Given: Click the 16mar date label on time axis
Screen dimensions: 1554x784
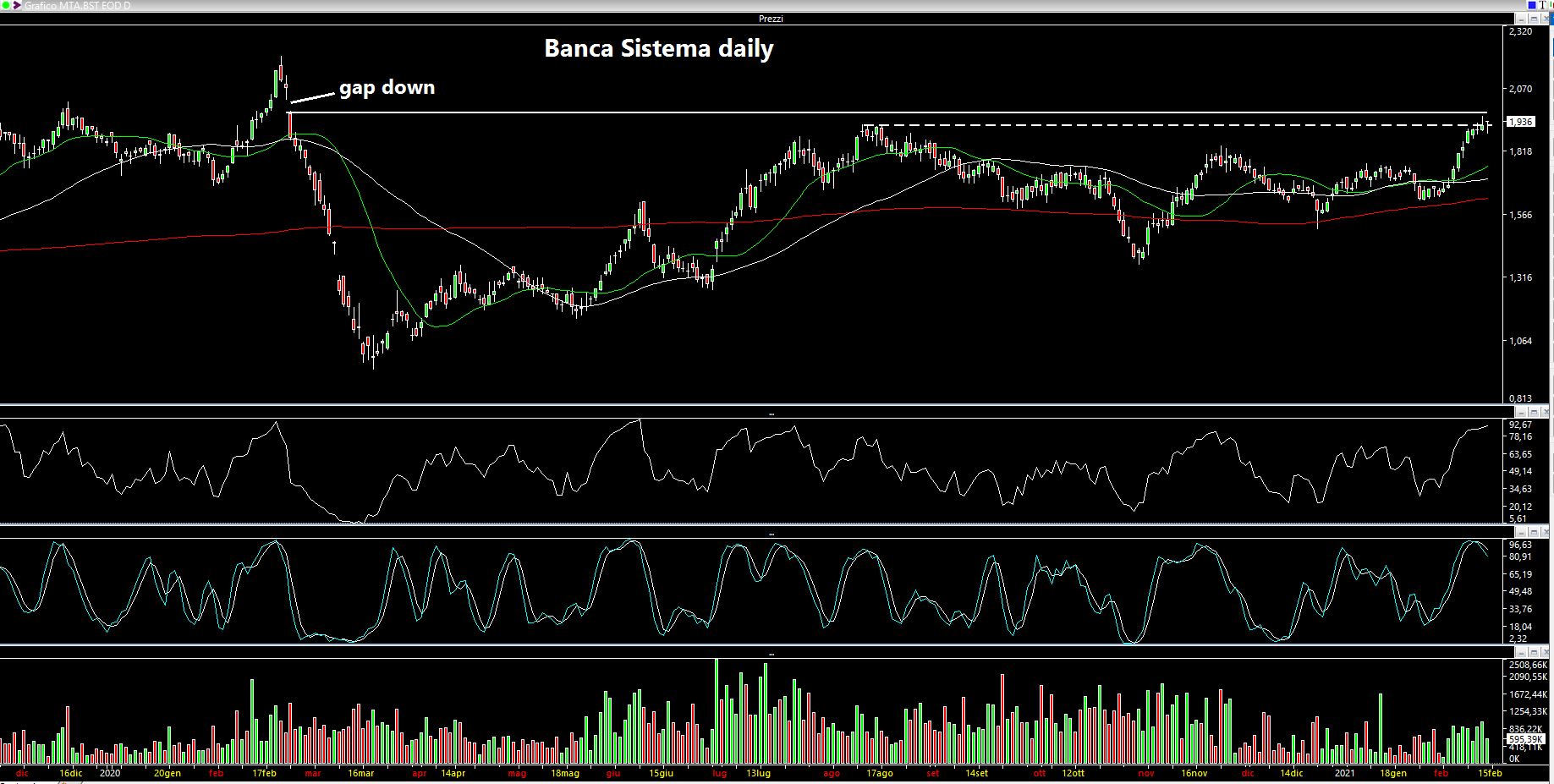Looking at the screenshot, I should click(360, 773).
